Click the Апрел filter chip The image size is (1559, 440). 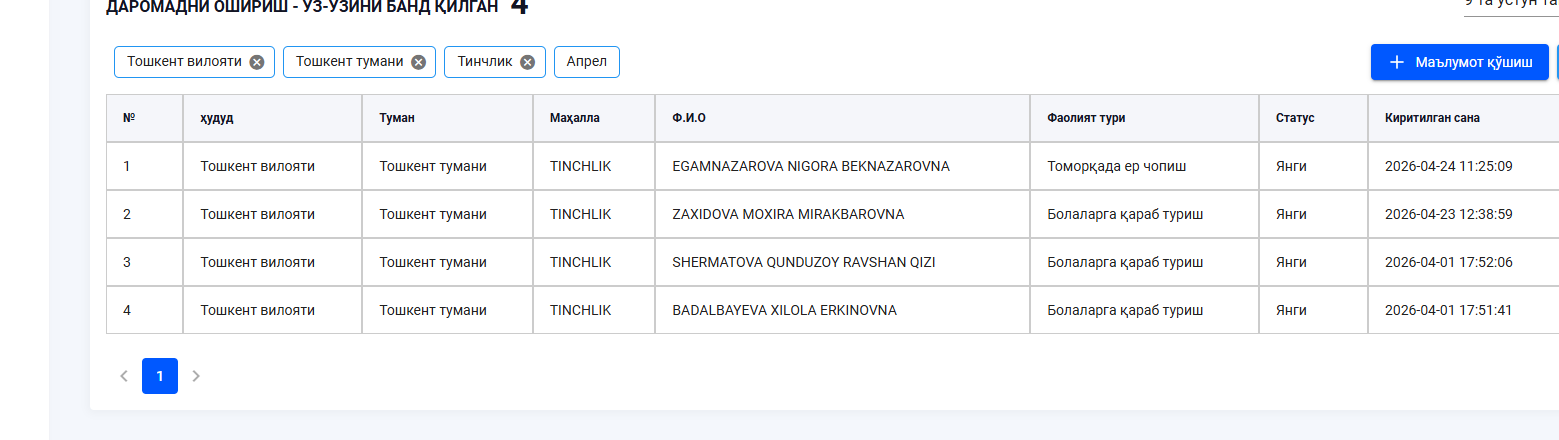[587, 62]
